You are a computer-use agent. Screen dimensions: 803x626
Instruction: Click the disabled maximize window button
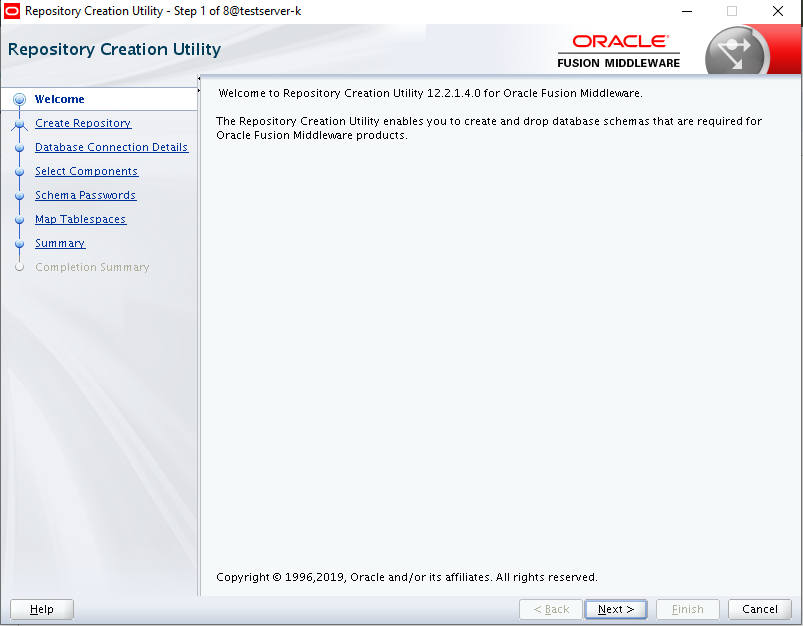pos(732,11)
